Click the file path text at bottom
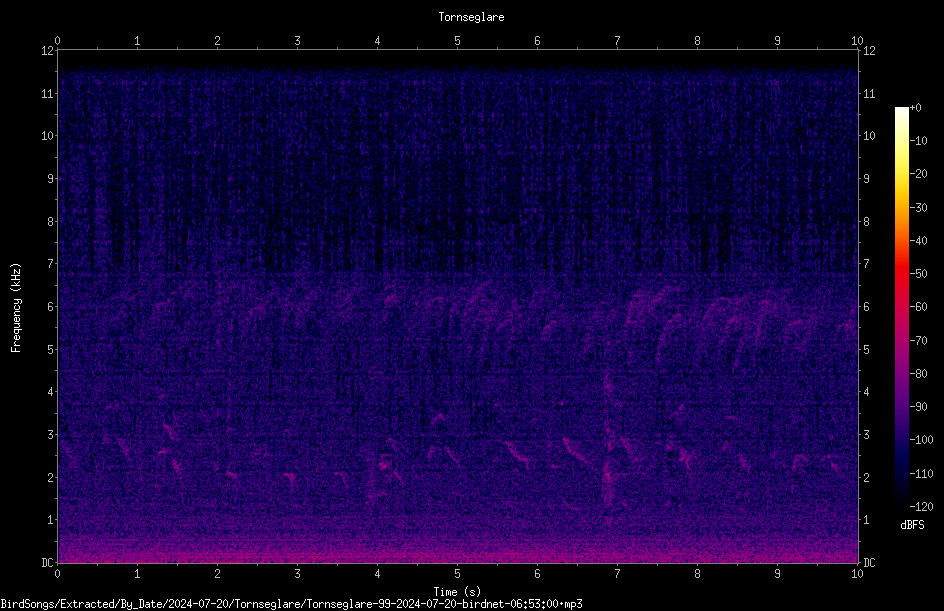Viewport: 944px width, 611px height. [291, 604]
